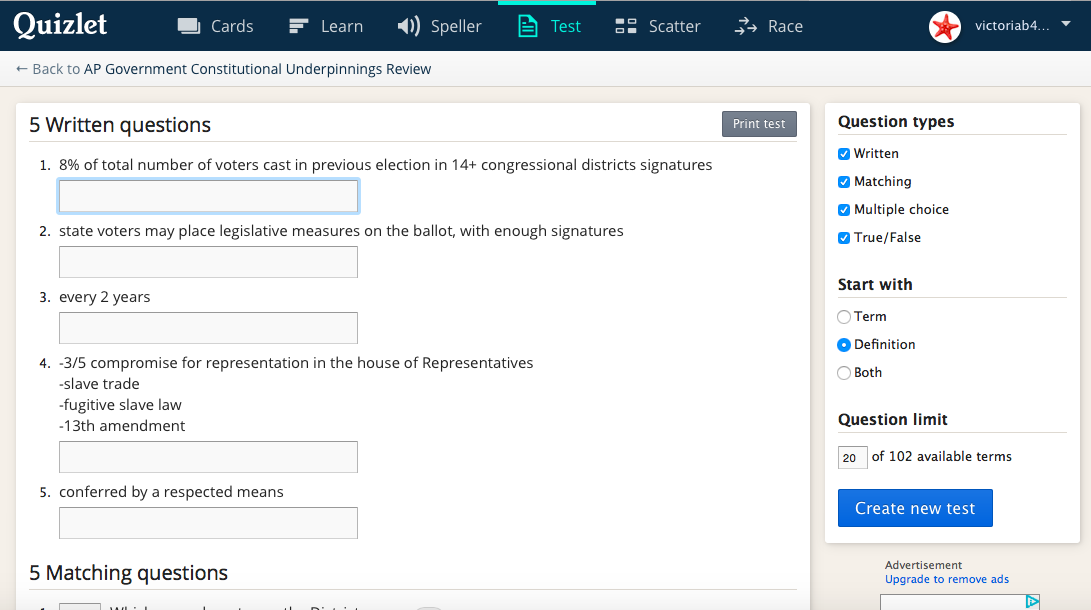Viewport: 1091px width, 610px height.
Task: Click Upgrade to remove ads link
Action: tap(946, 579)
